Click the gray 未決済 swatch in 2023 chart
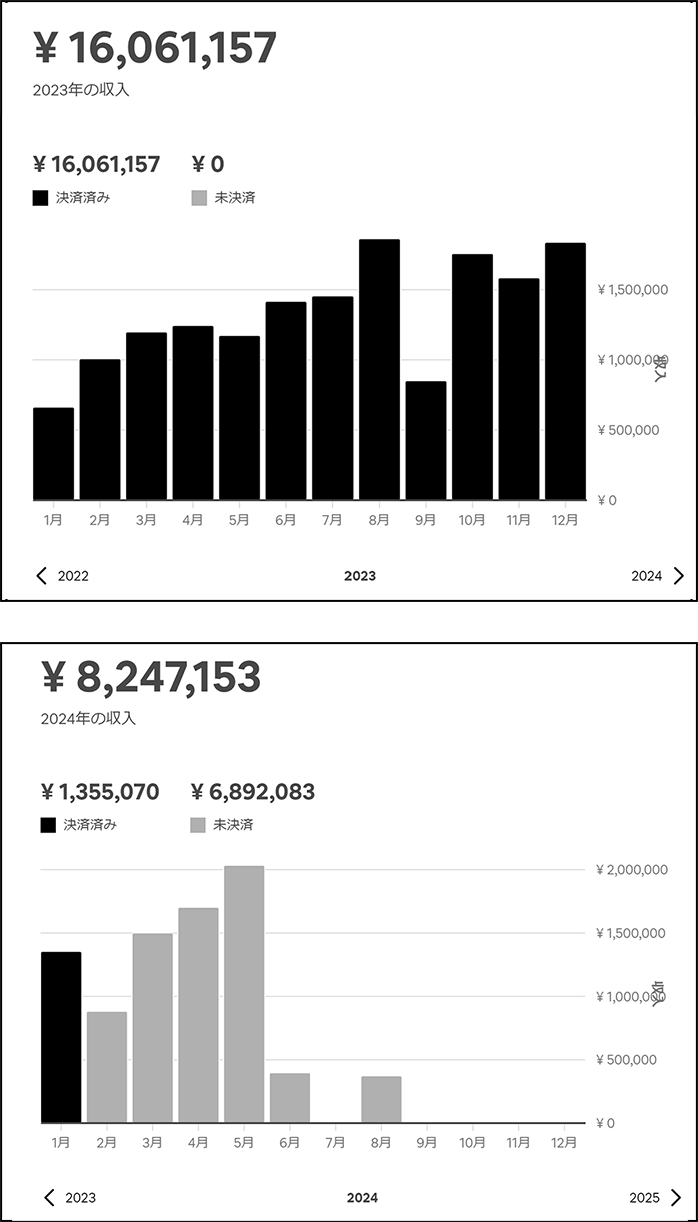This screenshot has height=1222, width=698. [199, 198]
